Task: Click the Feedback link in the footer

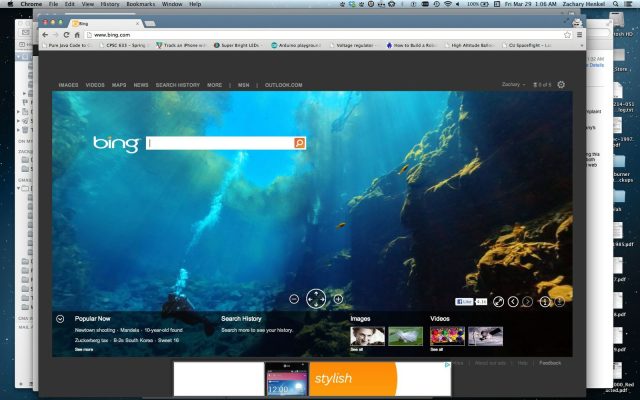Action: click(550, 363)
